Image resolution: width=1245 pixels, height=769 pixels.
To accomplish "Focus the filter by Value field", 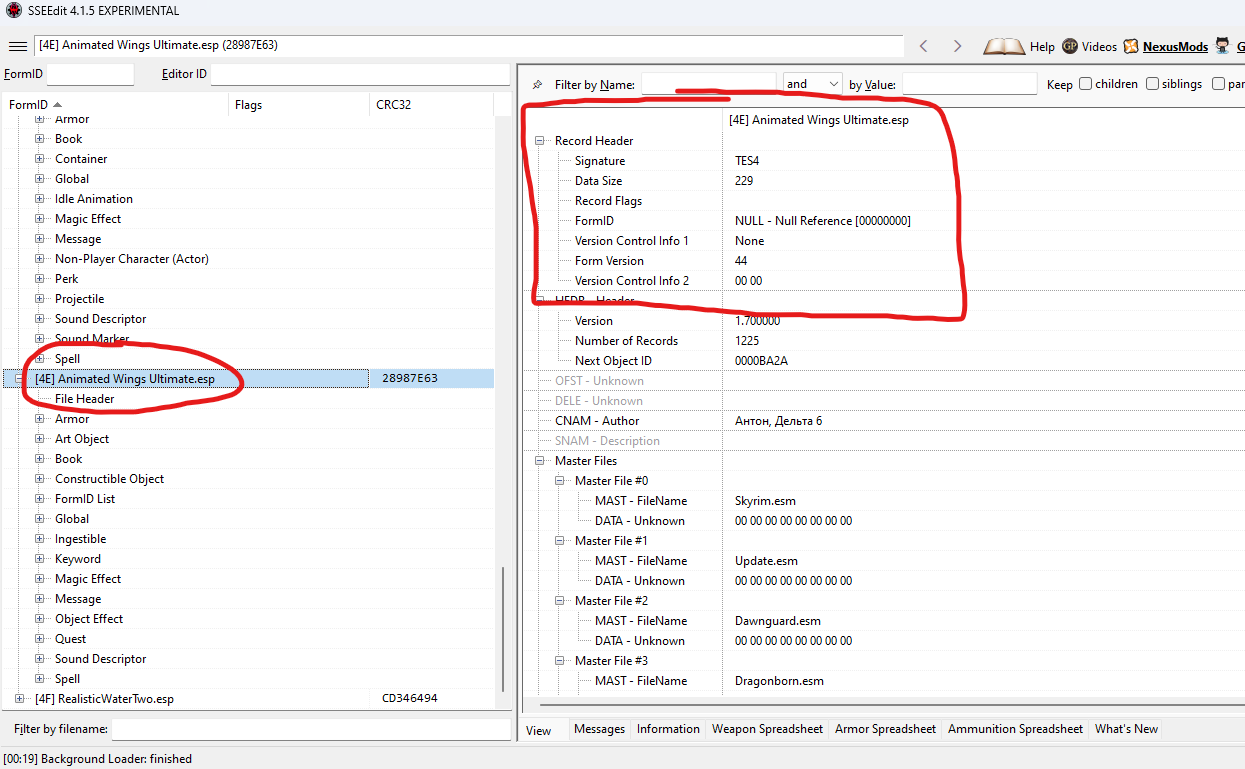I will 970,84.
